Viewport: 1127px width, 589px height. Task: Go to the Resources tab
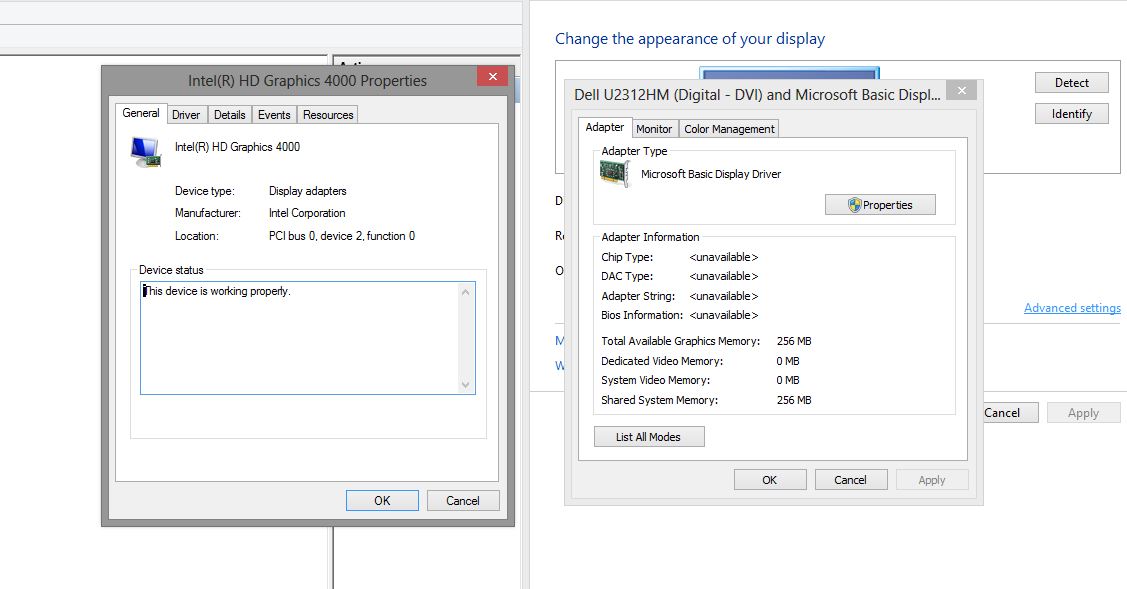(x=328, y=115)
